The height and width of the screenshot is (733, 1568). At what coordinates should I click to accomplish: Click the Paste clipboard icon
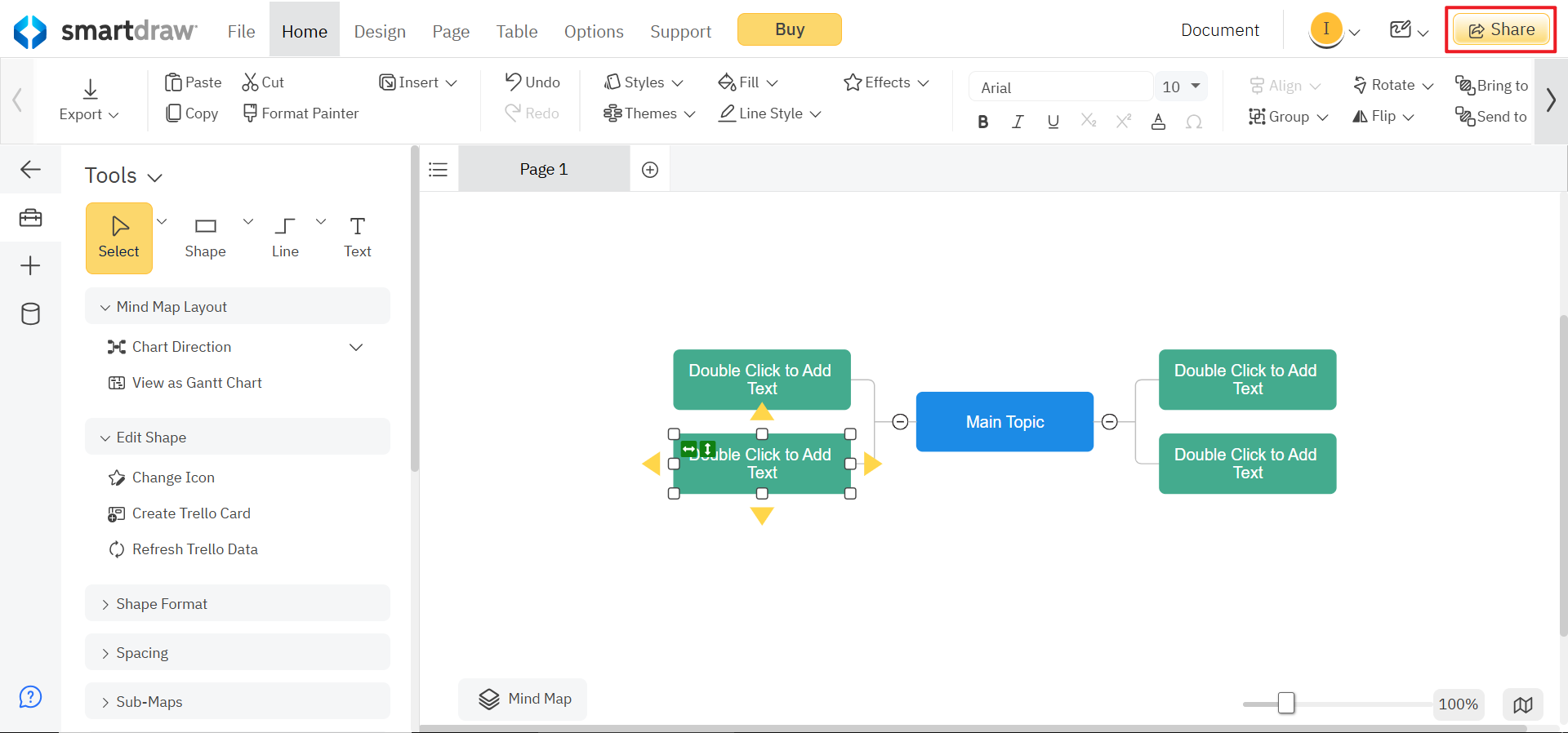[x=173, y=82]
